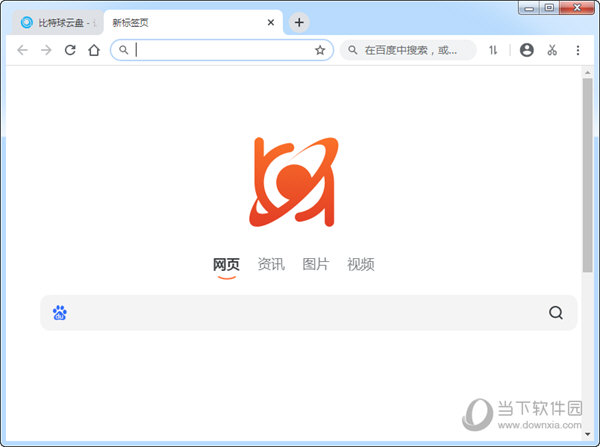Open the home page icon

(94, 50)
